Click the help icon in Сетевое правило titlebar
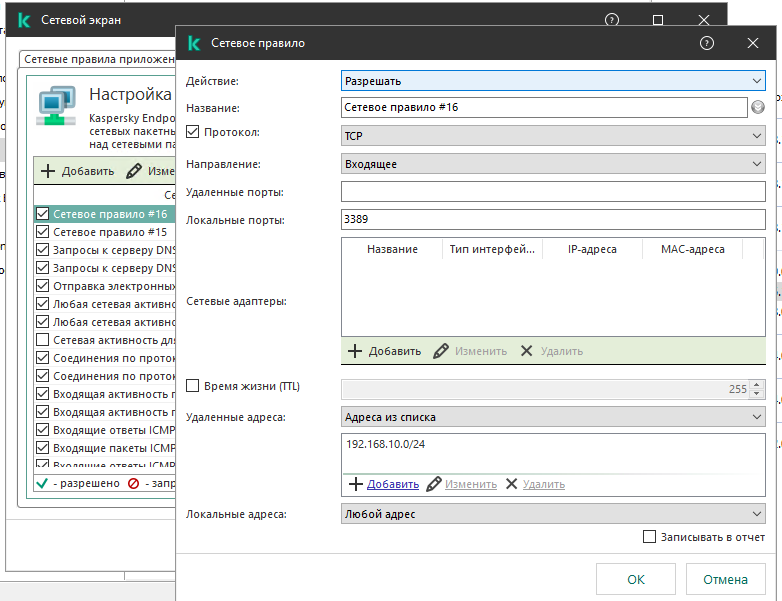The height and width of the screenshot is (601, 782). (x=707, y=44)
